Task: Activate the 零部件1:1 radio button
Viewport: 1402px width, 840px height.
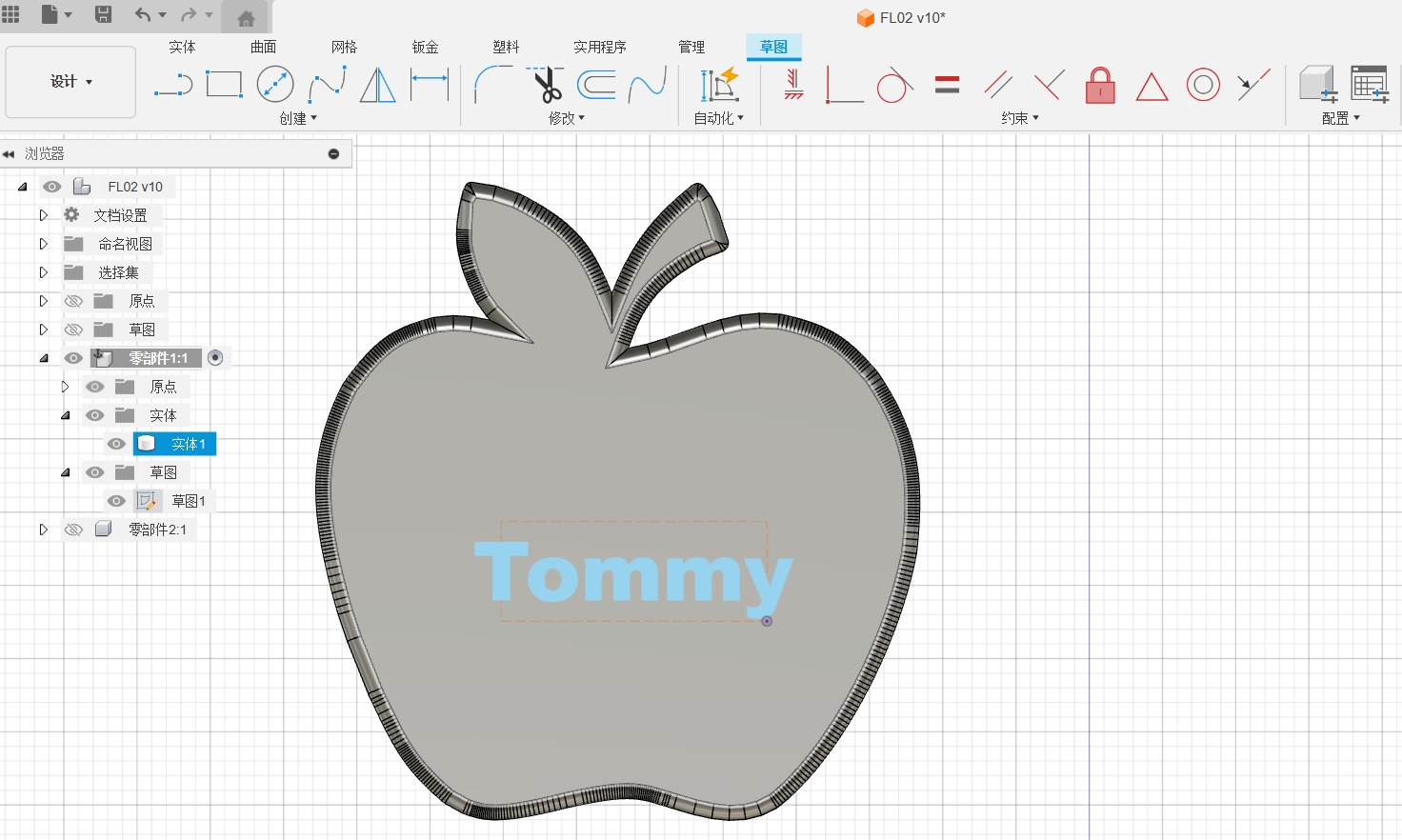Action: 215,358
